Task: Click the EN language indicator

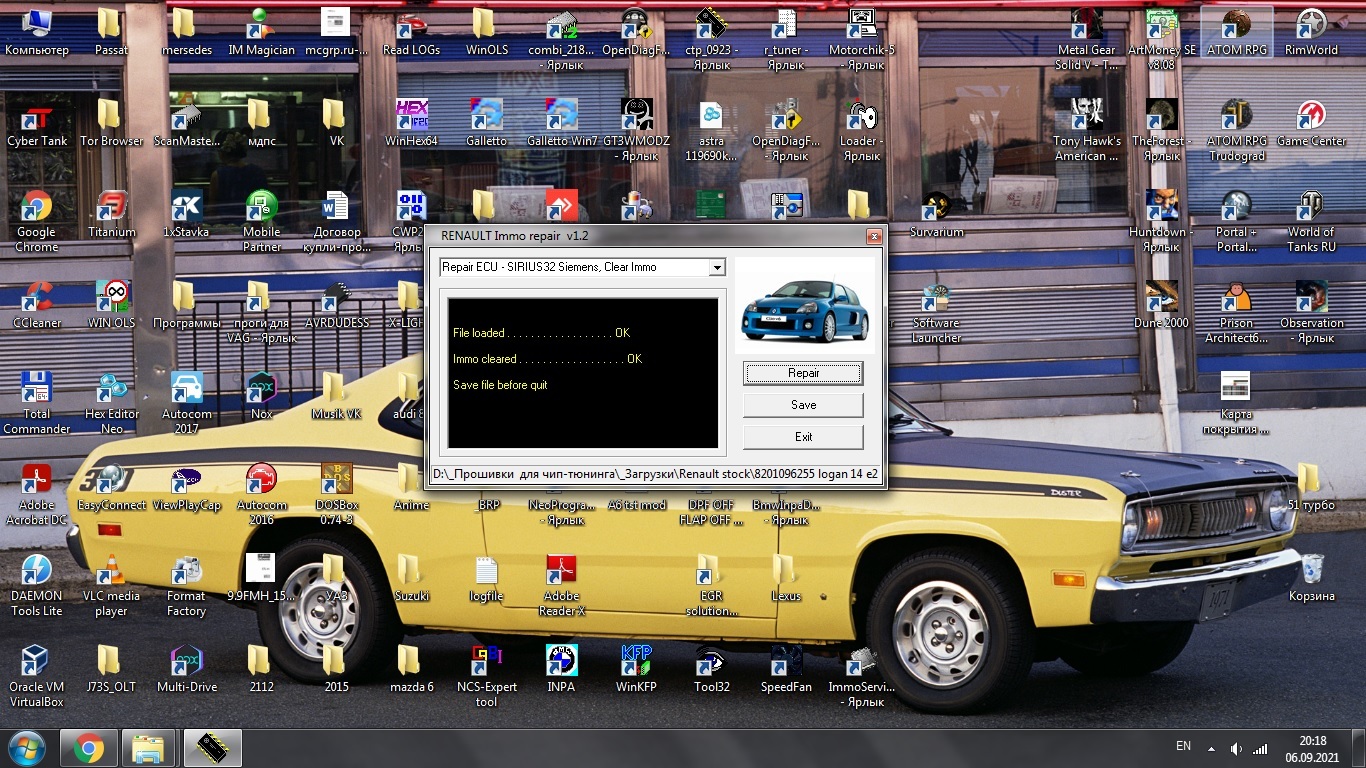Action: click(1183, 747)
